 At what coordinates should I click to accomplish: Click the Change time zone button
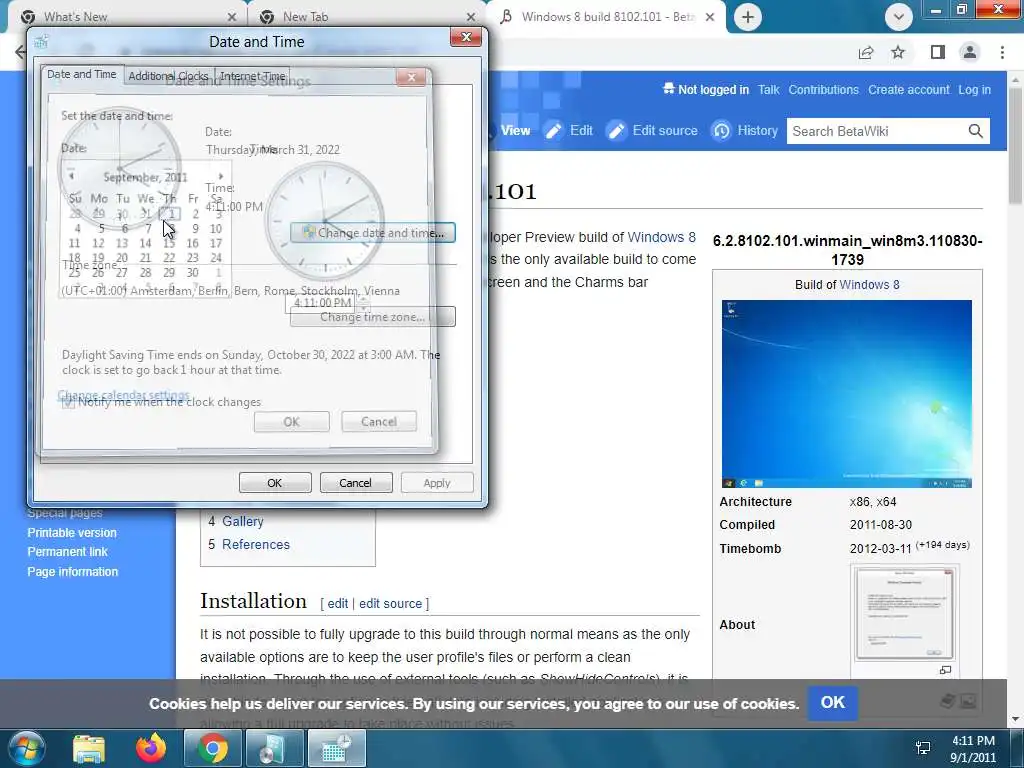tap(373, 317)
